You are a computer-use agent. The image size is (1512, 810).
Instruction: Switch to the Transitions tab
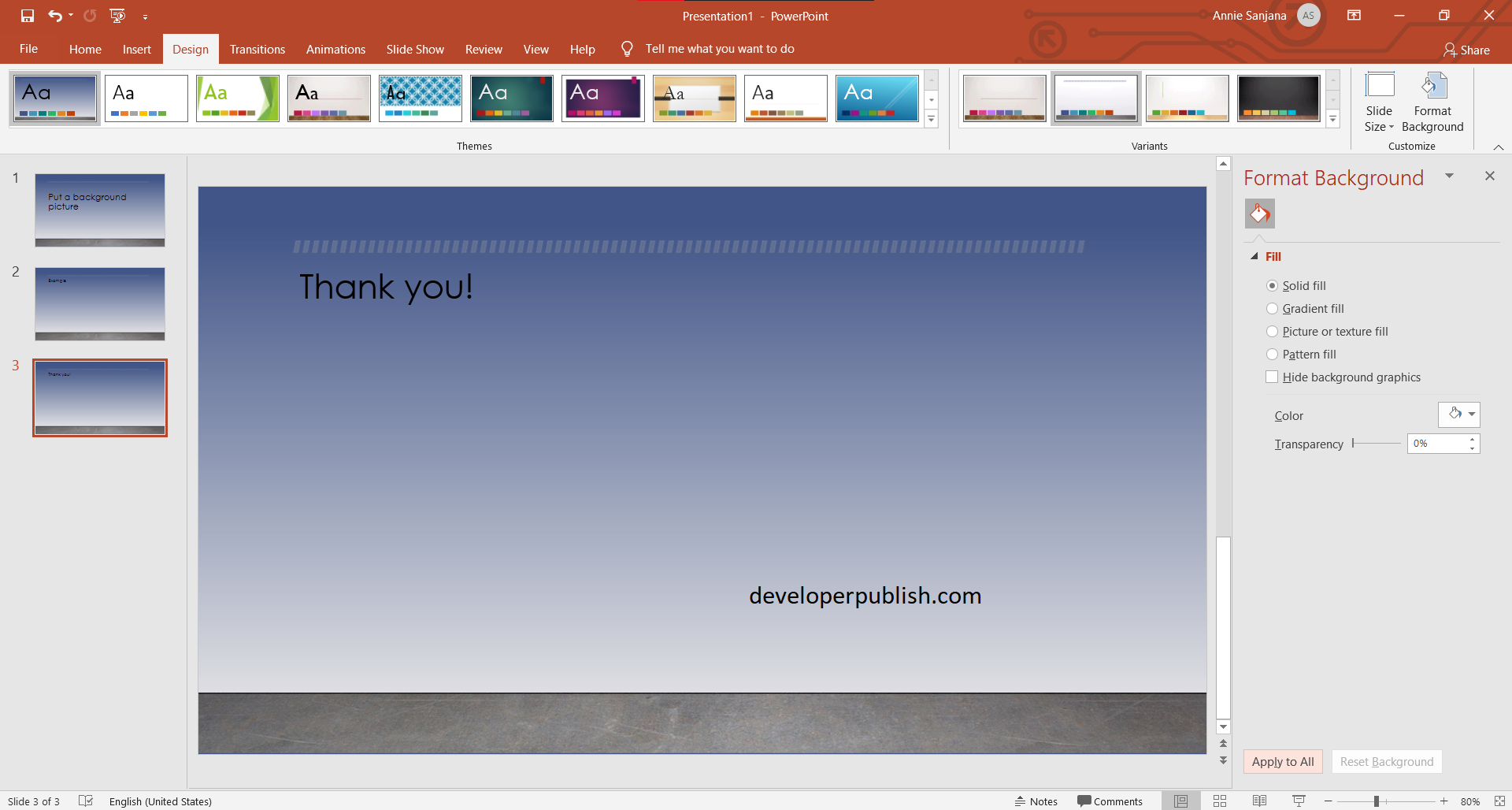pos(257,48)
